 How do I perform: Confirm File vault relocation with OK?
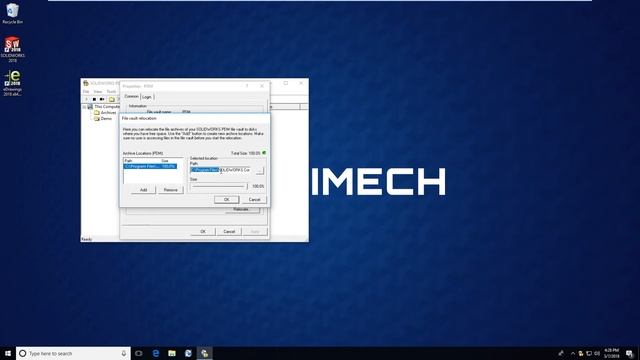pos(227,200)
